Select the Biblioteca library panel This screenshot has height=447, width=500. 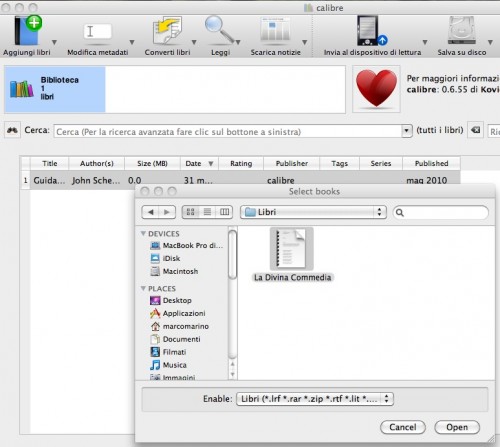coord(55,89)
